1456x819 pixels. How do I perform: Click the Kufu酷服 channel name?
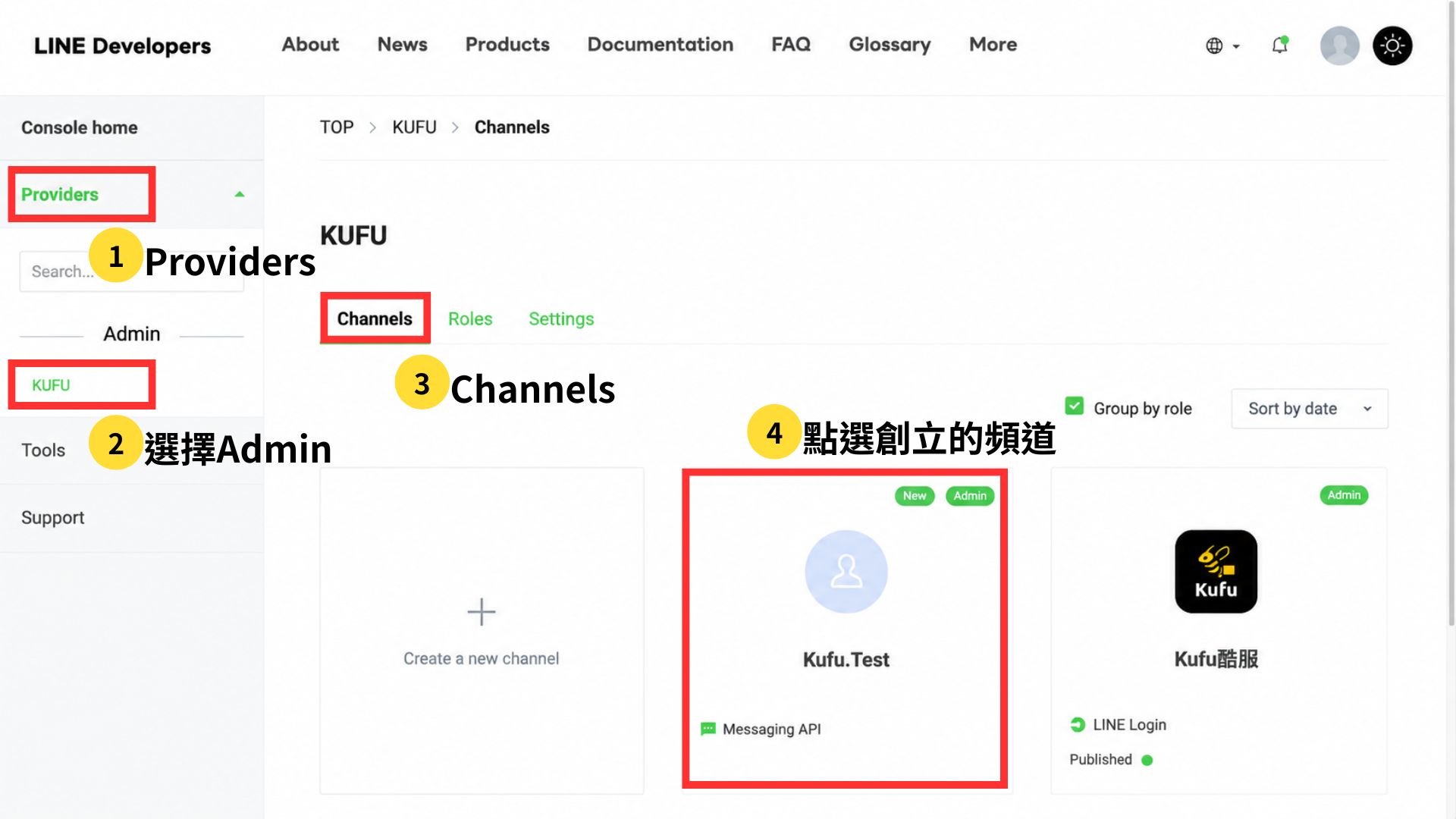(x=1216, y=659)
